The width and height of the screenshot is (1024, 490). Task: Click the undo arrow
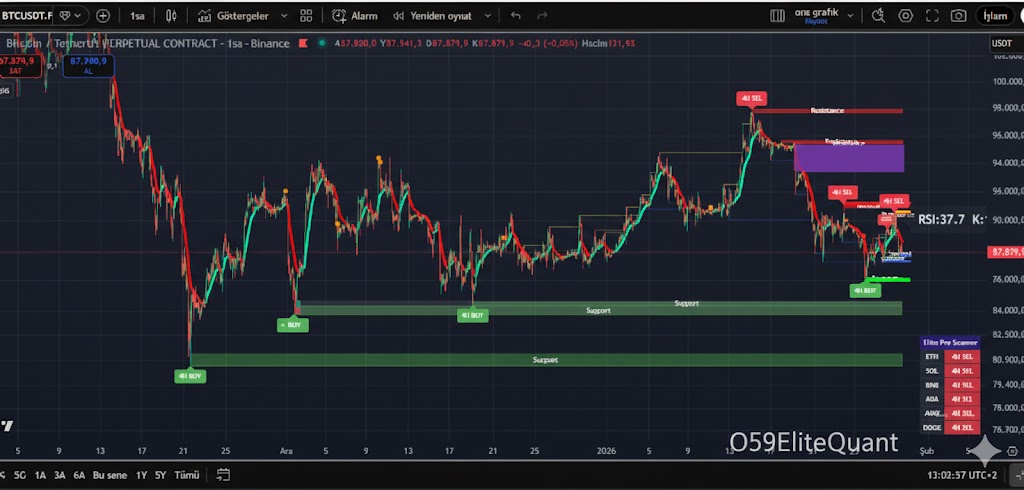pos(516,16)
